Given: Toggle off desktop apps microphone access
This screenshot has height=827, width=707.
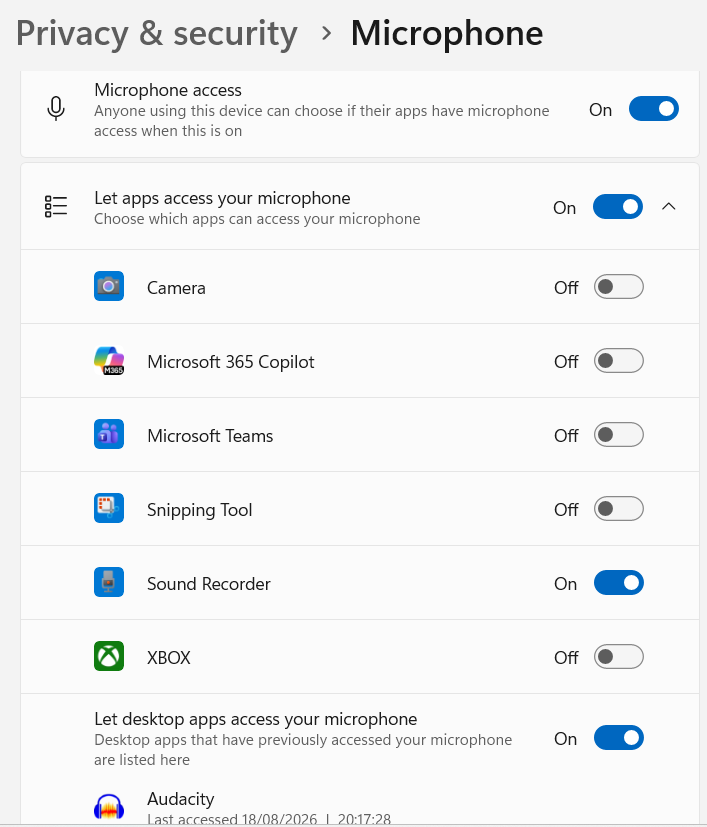Looking at the screenshot, I should (619, 737).
